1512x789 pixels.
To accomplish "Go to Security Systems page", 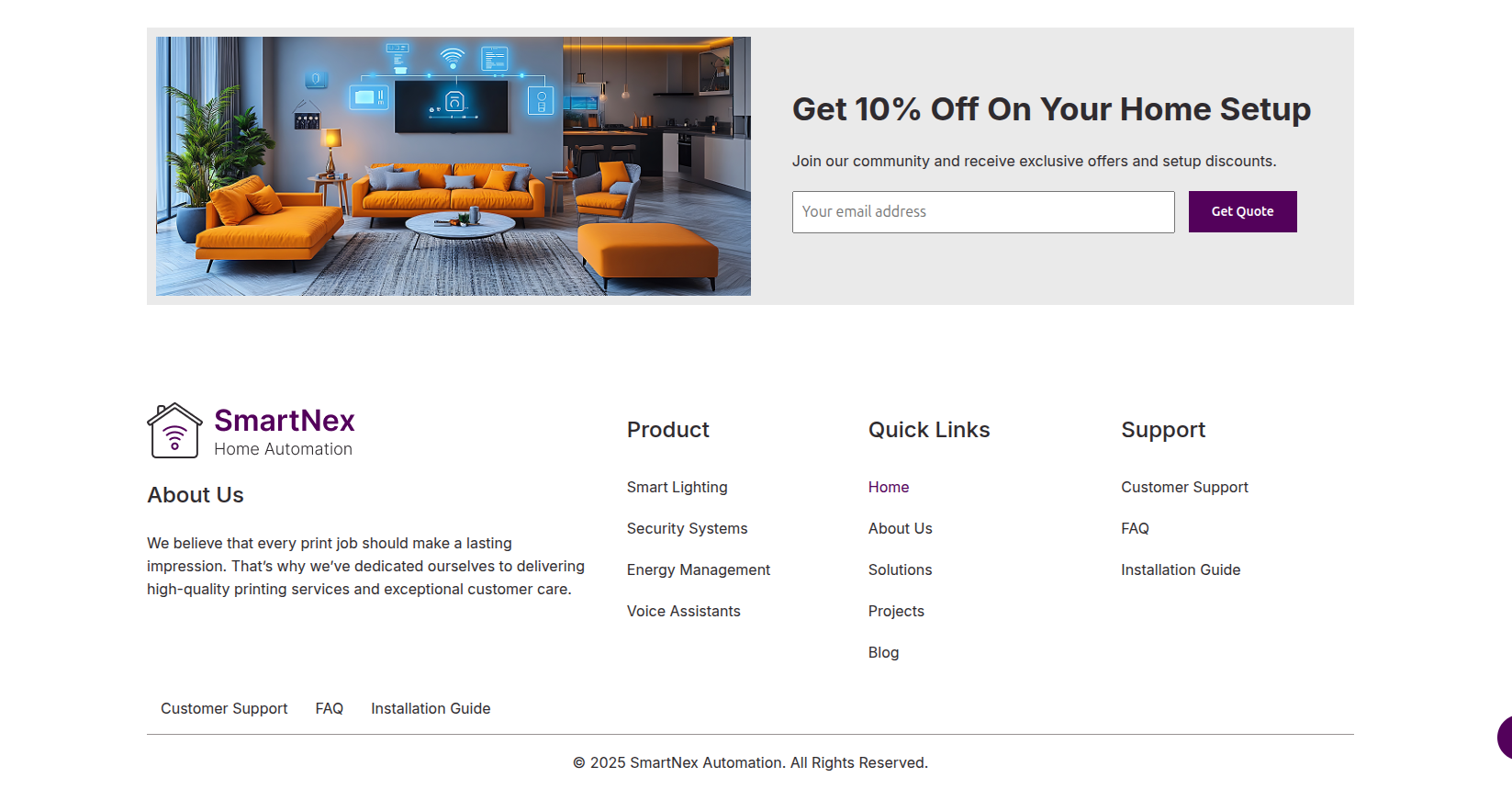I will (687, 529).
